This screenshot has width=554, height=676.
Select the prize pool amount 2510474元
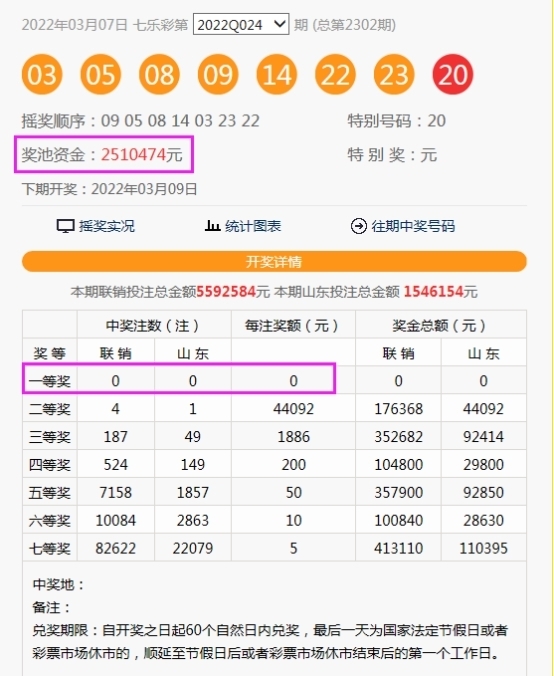[x=142, y=154]
